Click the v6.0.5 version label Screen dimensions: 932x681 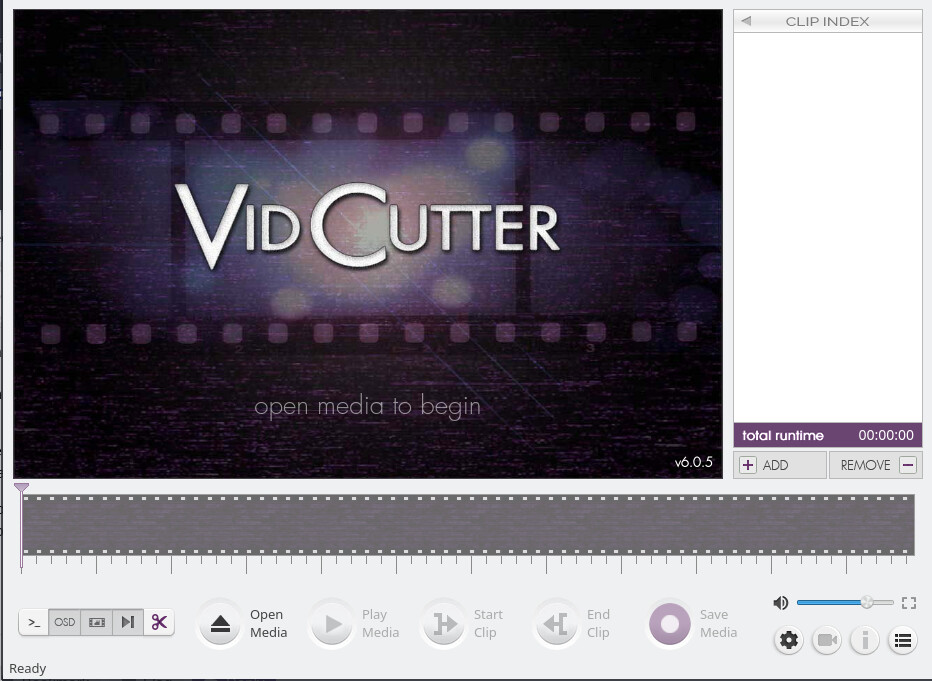pyautogui.click(x=693, y=462)
